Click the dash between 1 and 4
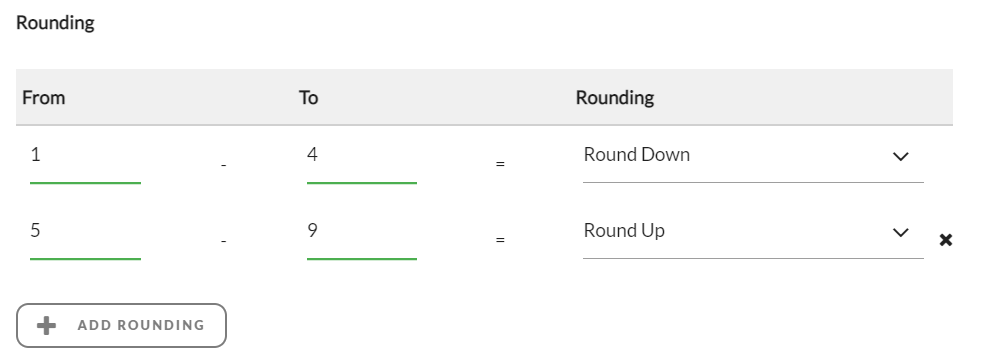Image resolution: width=997 pixels, height=364 pixels. (x=223, y=165)
